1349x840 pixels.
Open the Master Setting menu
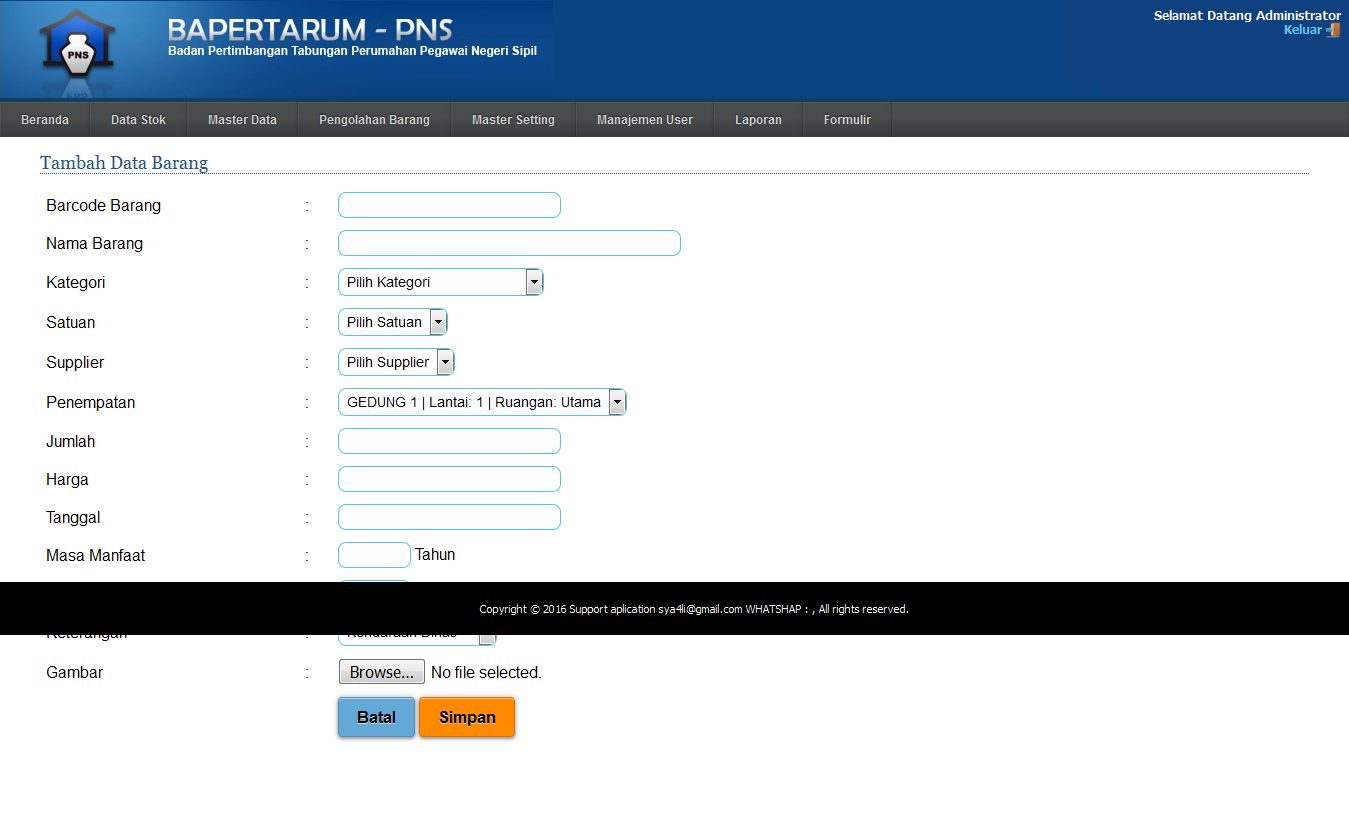(513, 120)
